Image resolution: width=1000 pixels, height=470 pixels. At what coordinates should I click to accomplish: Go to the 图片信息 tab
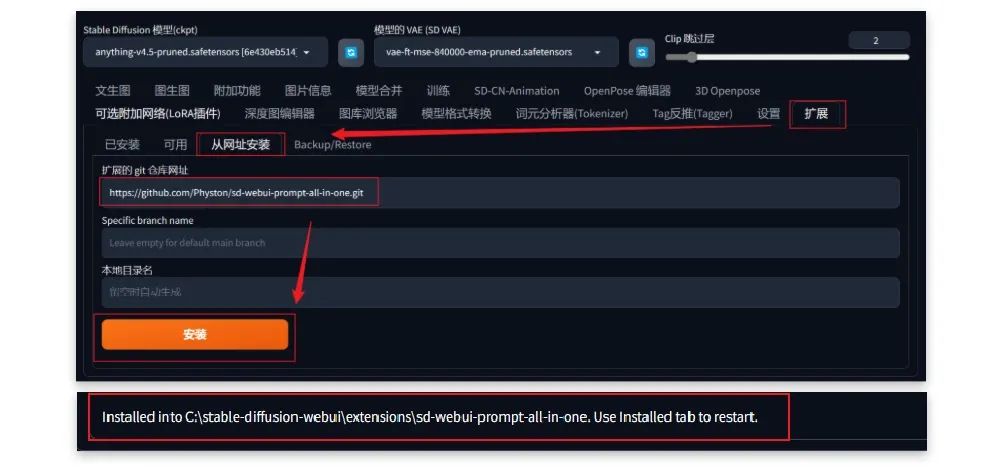tap(308, 91)
